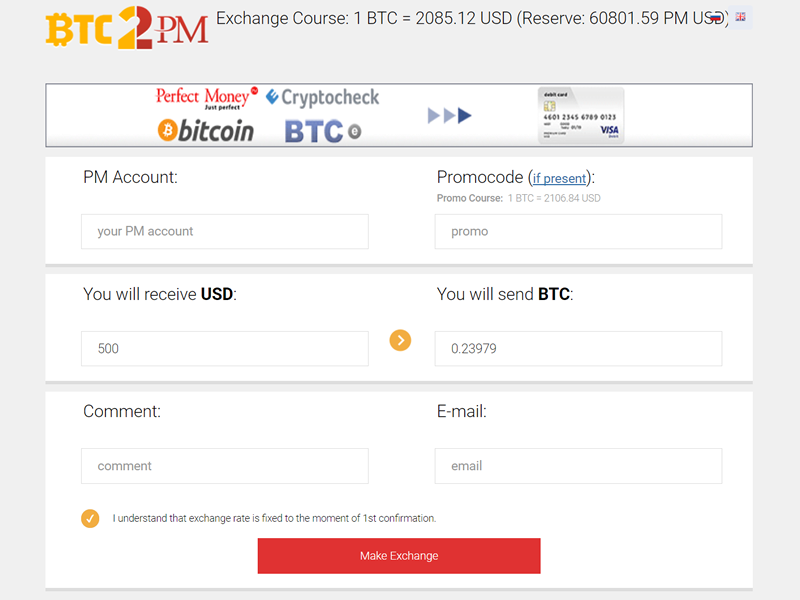Focus the email input field
Screen dimensions: 800x600
pos(579,466)
